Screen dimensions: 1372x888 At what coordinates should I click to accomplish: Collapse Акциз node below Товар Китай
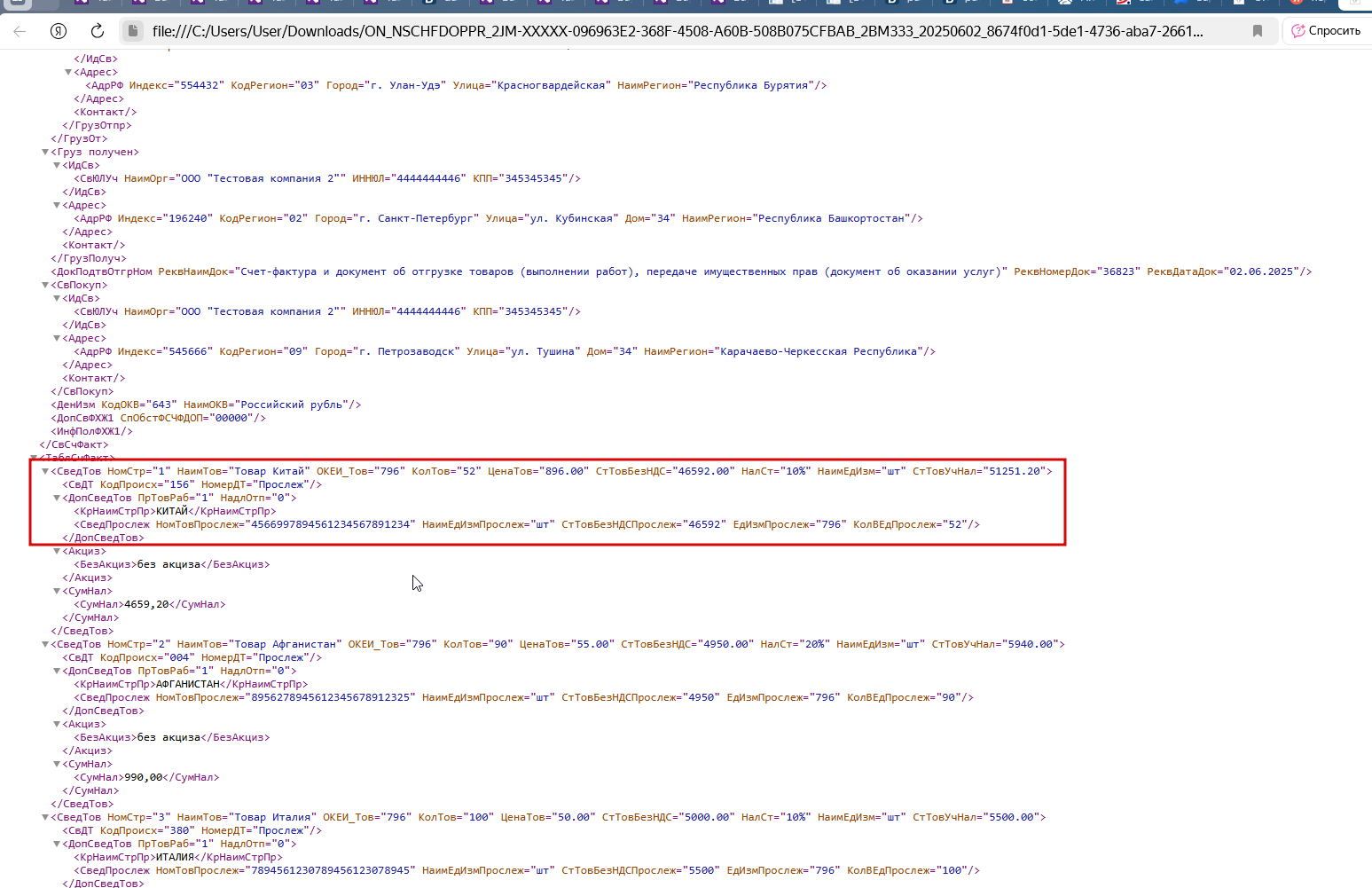(x=57, y=552)
